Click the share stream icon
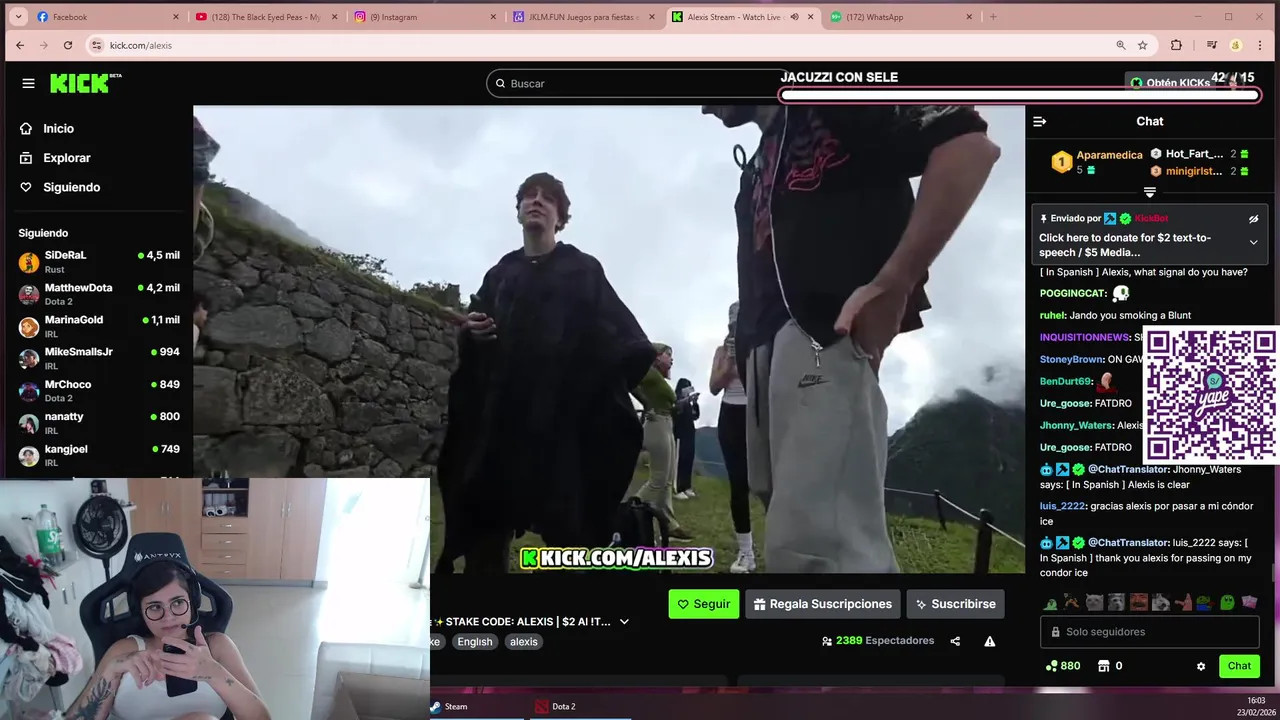This screenshot has width=1280, height=720. [x=955, y=642]
